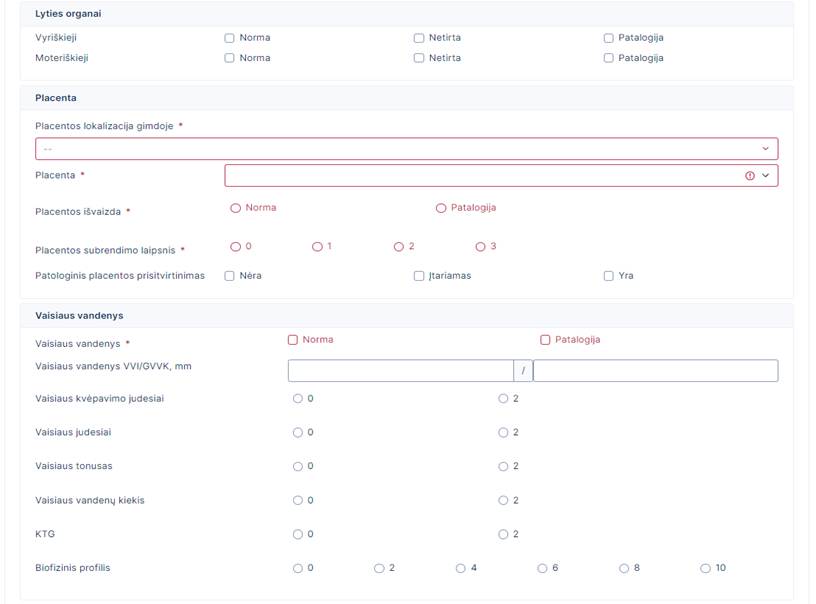Image resolution: width=816 pixels, height=604 pixels.
Task: Check Patalogija for Moteriškieji lyties organai
Action: [x=609, y=58]
